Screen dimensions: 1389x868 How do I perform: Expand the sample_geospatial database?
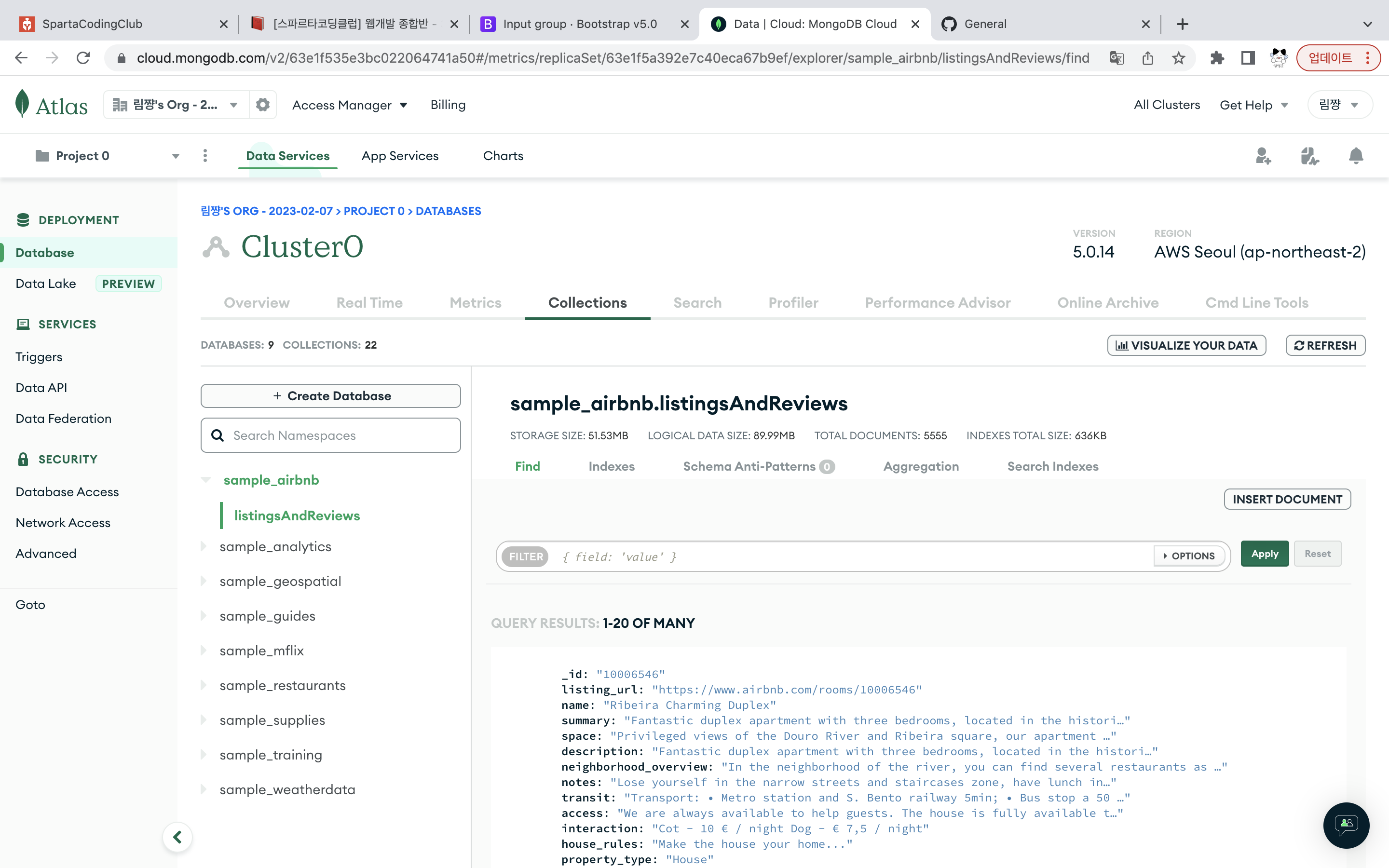(x=204, y=581)
